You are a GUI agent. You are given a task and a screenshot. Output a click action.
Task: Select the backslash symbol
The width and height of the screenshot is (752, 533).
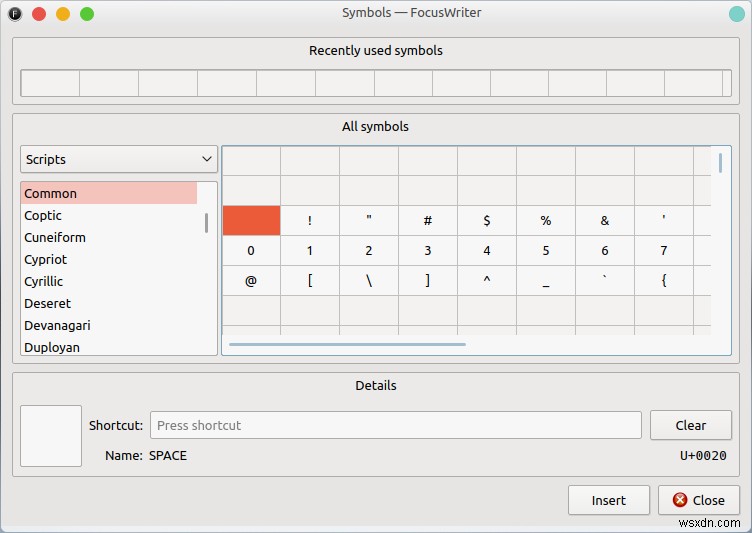coord(369,281)
